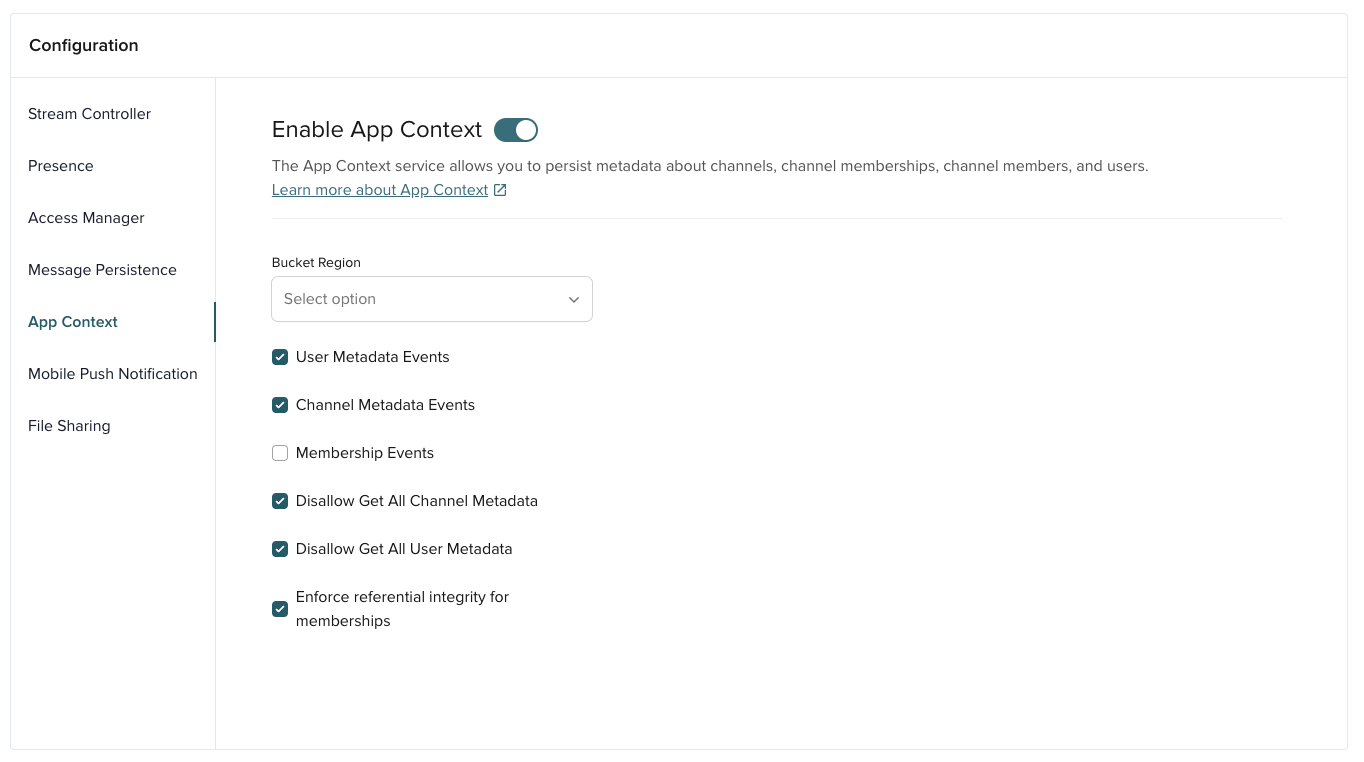Disable the Enable App Context toggle

pos(516,130)
